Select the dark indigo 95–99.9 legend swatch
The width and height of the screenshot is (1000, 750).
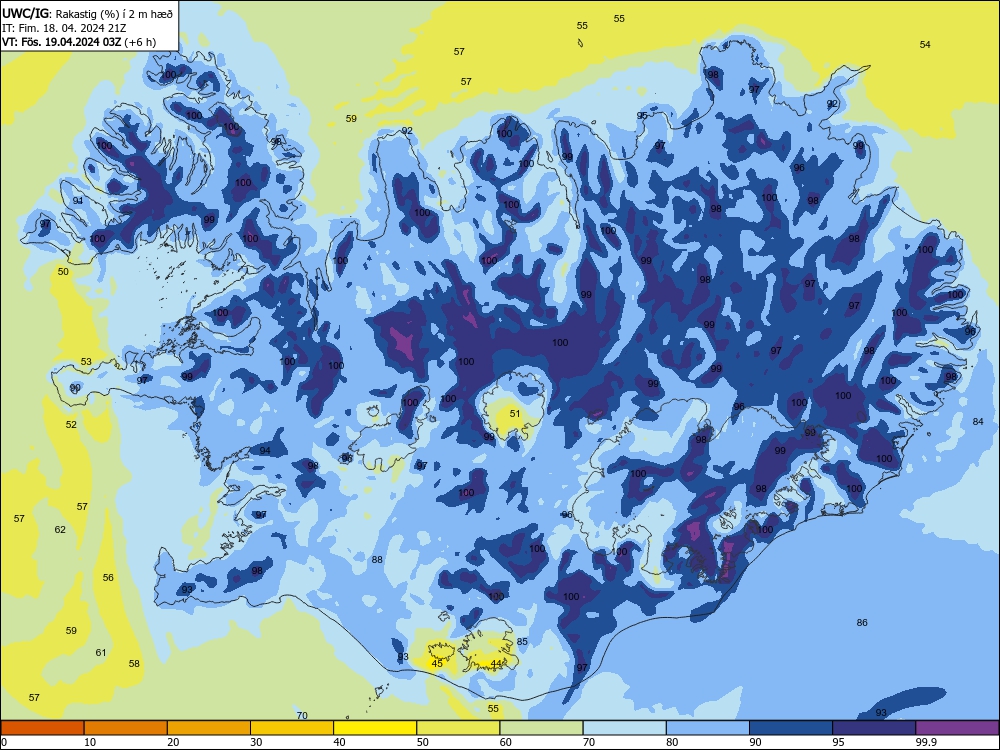click(x=874, y=728)
